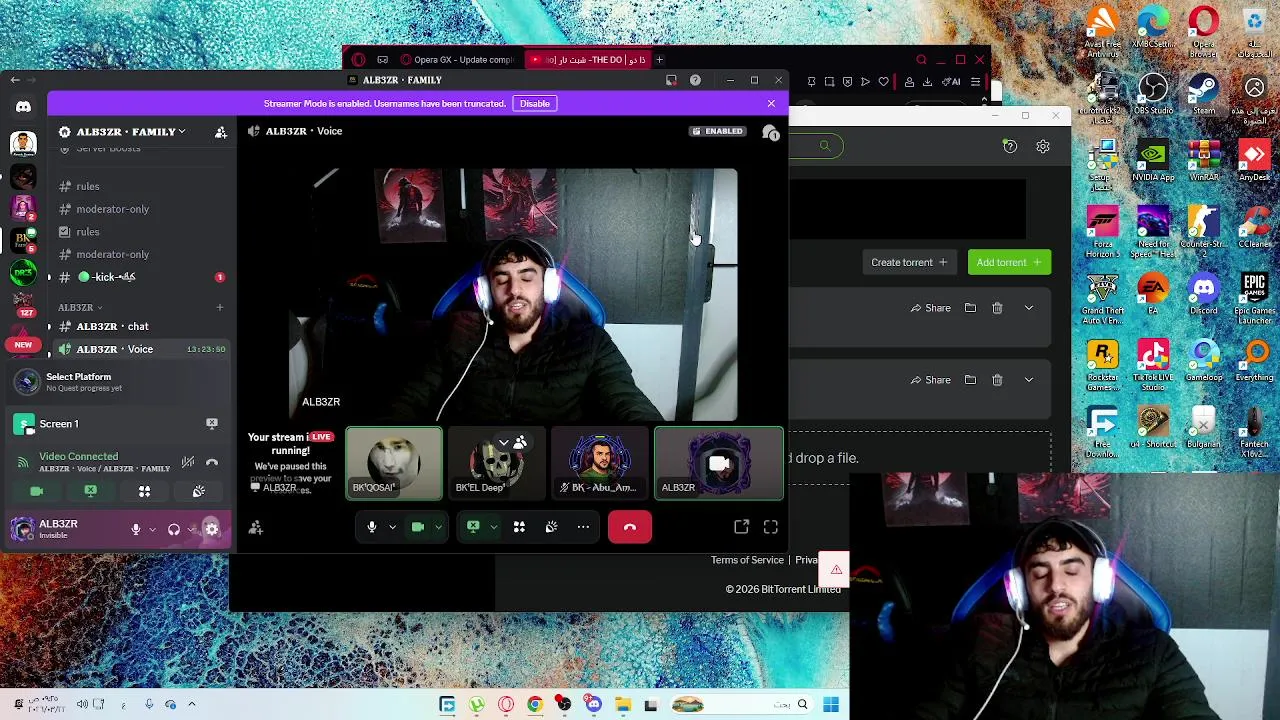Viewport: 1280px width, 720px height.
Task: Open BitTorrent settings gear
Action: pos(1043,146)
